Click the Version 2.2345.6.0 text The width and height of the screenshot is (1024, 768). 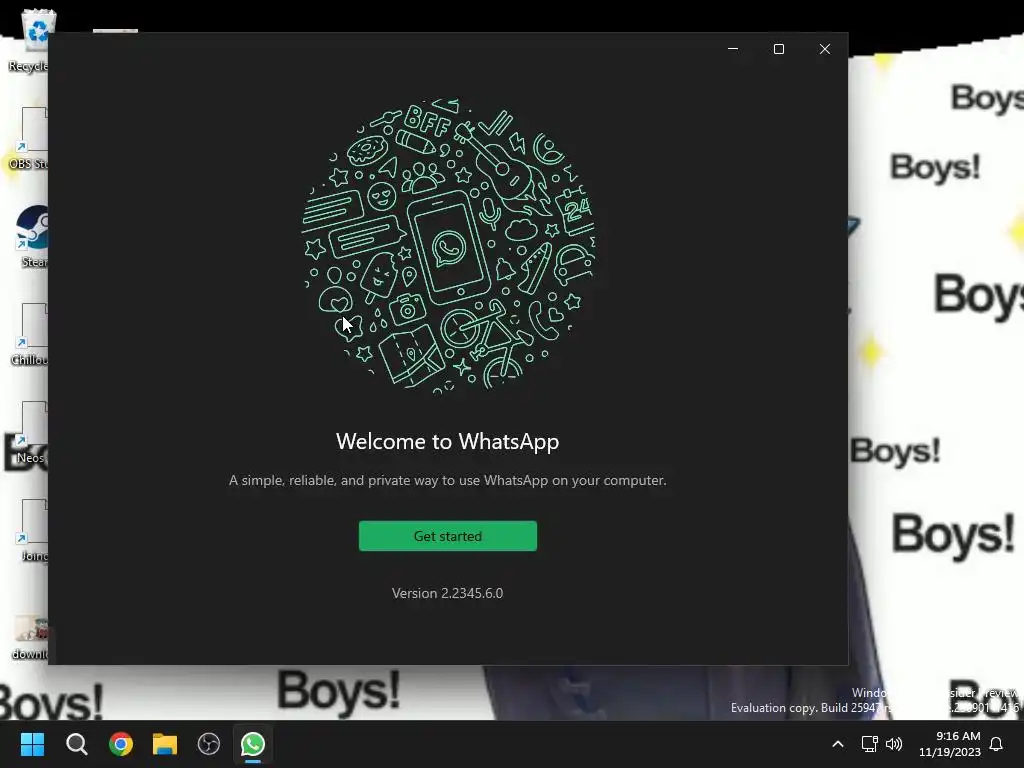coord(447,593)
